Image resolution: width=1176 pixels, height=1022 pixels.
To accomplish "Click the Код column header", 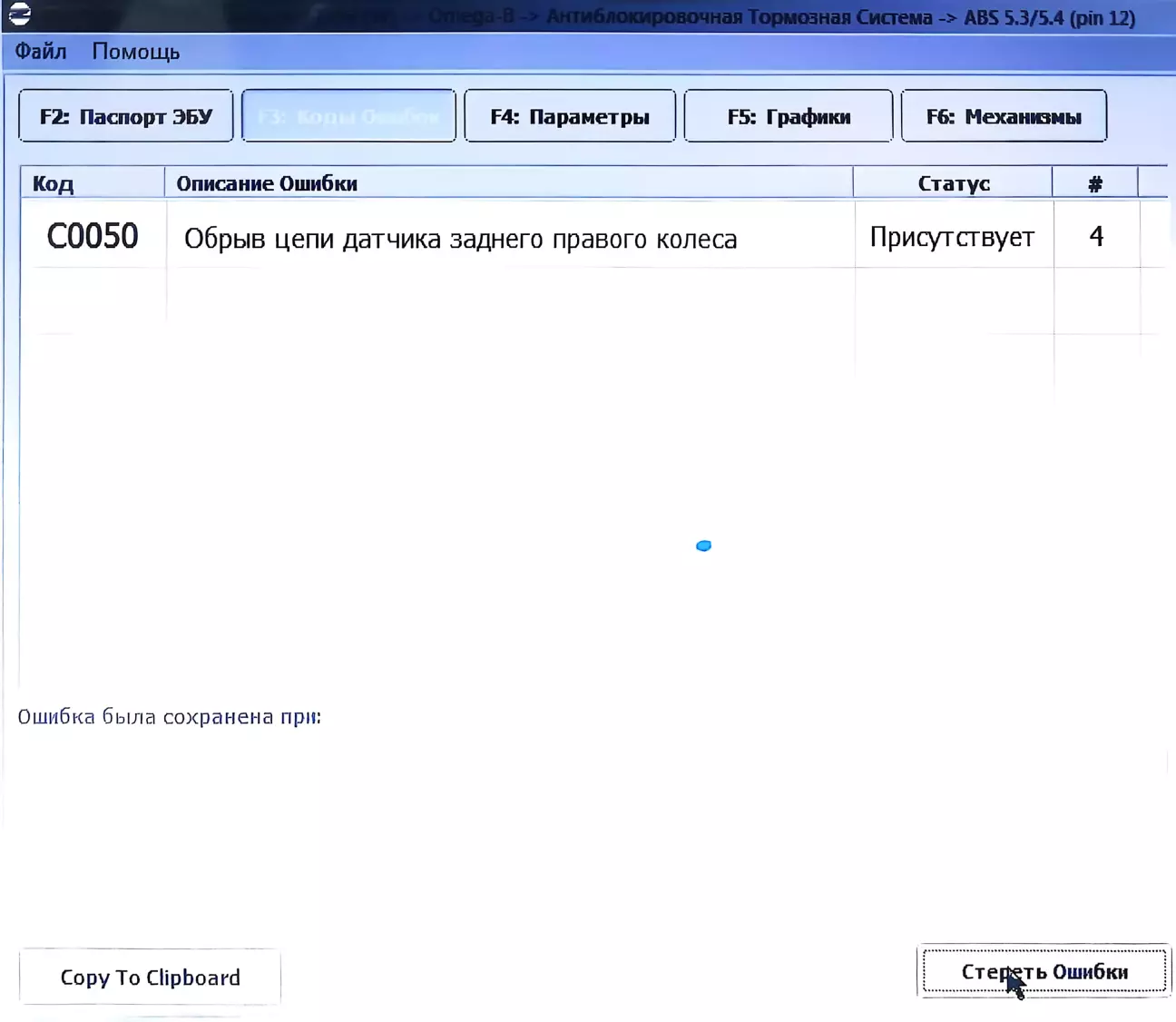I will 92,183.
